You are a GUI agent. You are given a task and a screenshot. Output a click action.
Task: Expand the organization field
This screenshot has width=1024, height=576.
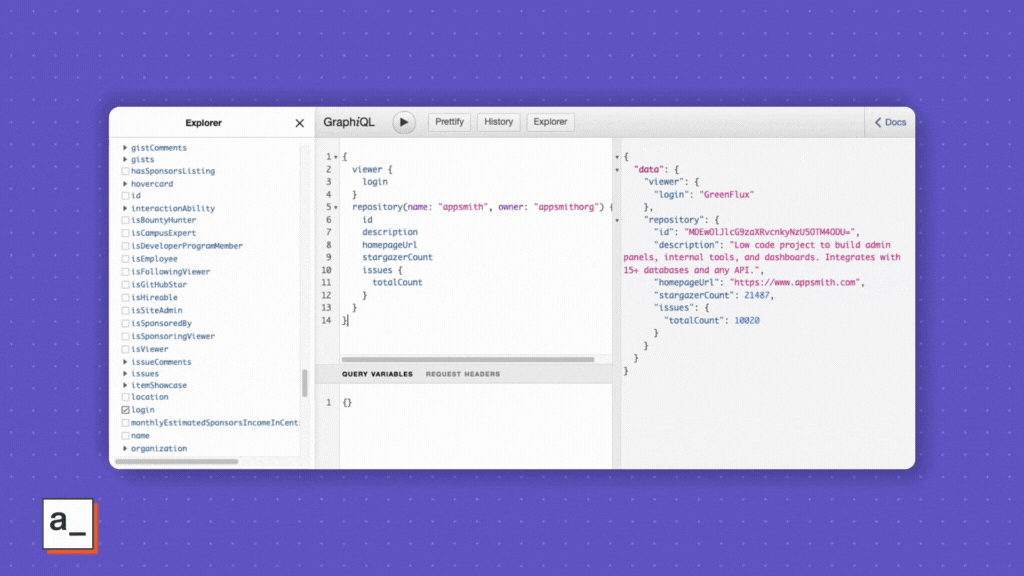coord(125,449)
